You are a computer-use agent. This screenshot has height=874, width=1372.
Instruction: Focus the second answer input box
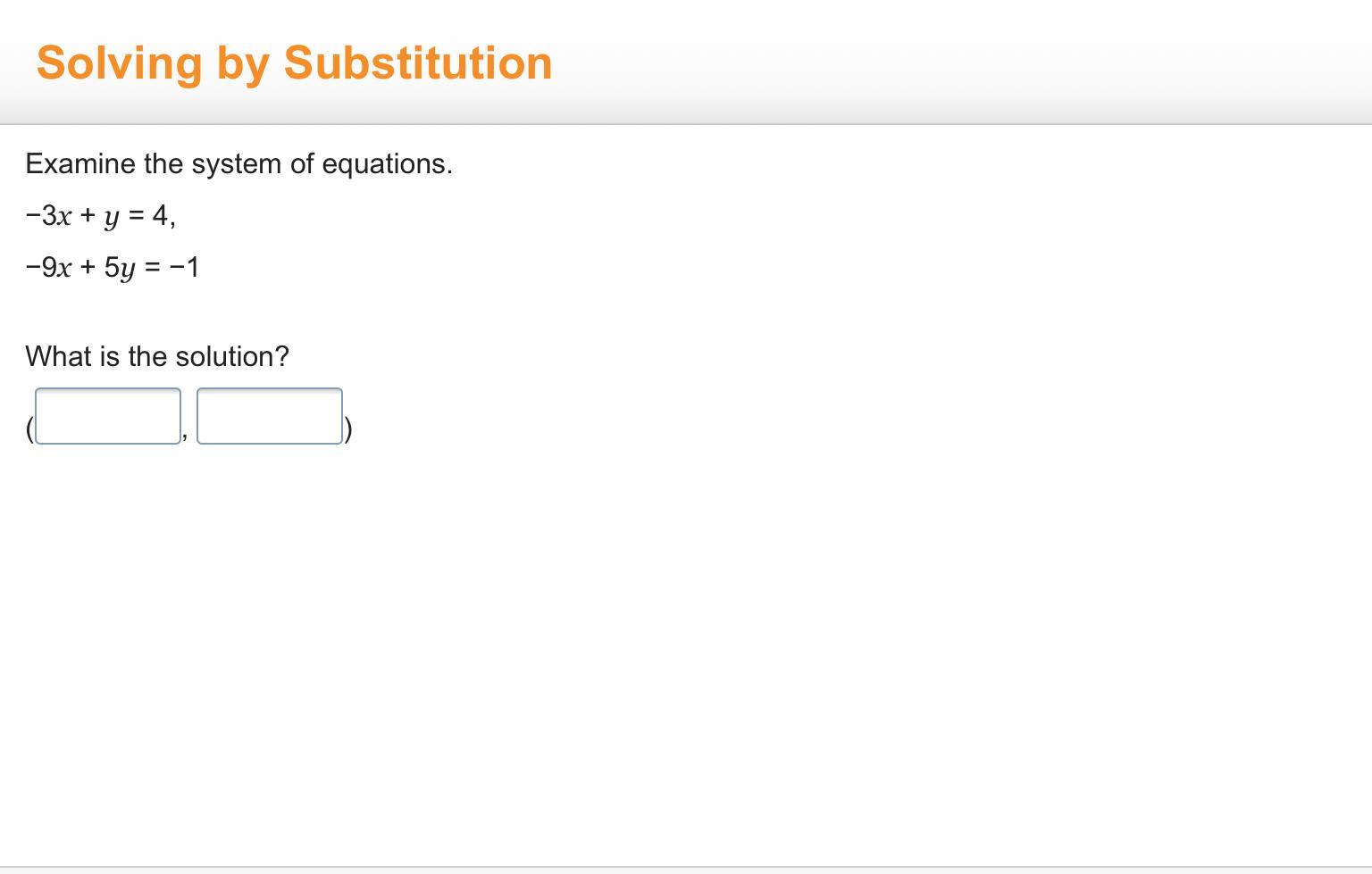click(x=269, y=416)
